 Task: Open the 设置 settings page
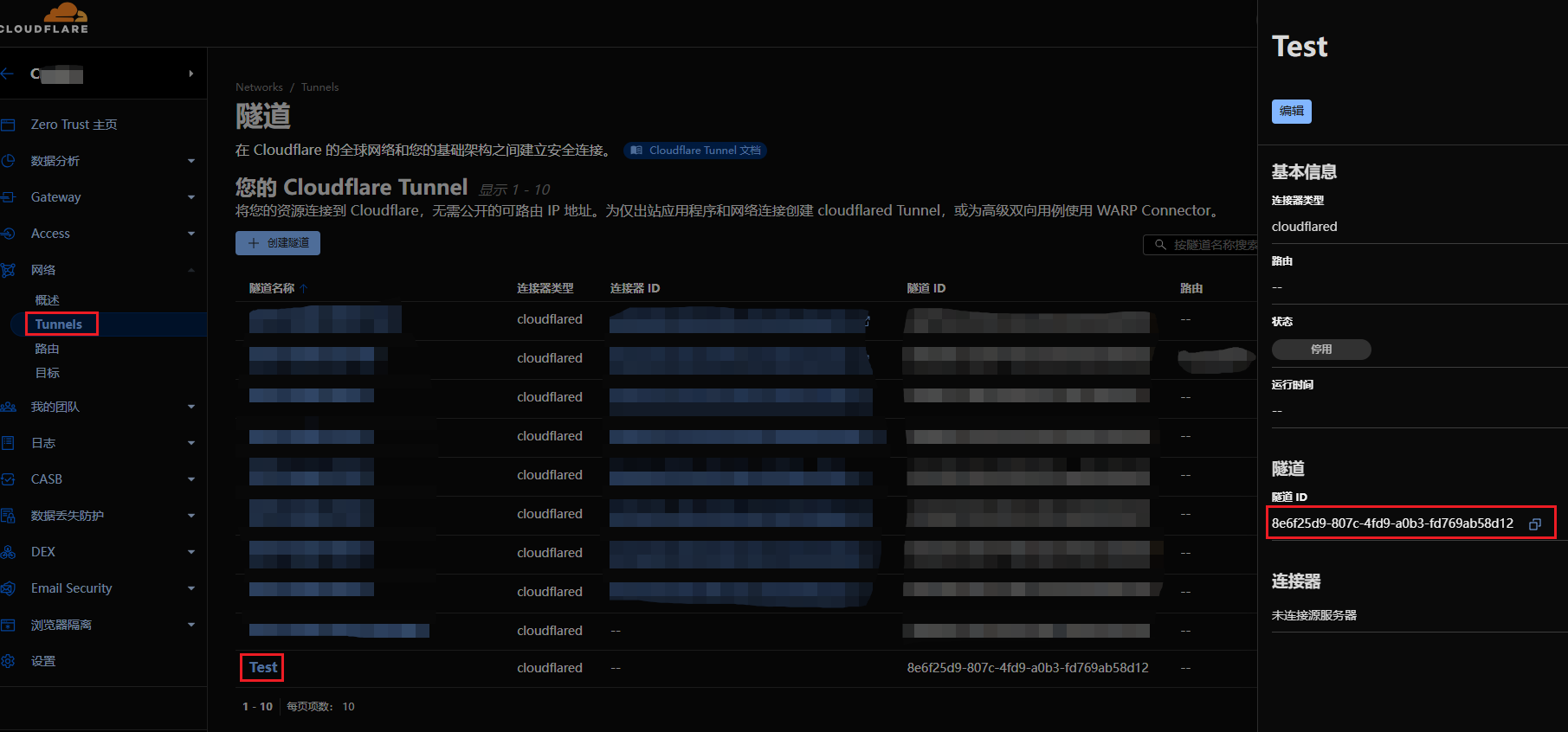[43, 661]
